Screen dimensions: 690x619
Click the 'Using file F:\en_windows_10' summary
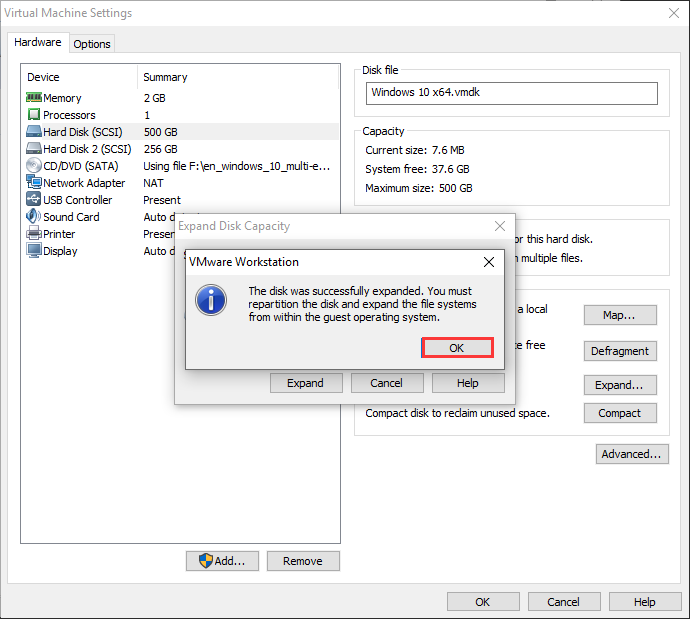[237, 166]
